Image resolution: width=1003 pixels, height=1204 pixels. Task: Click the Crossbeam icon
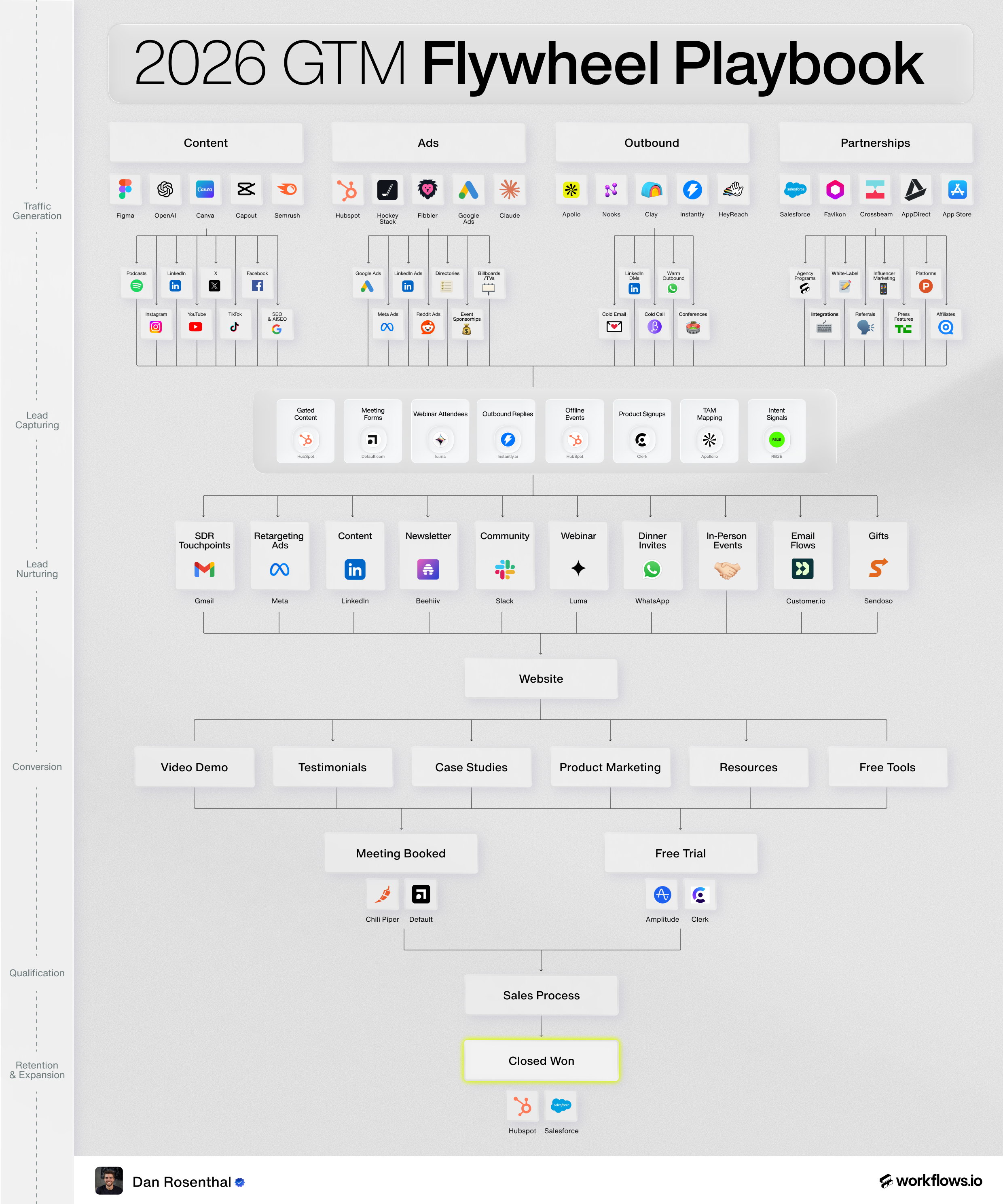875,190
